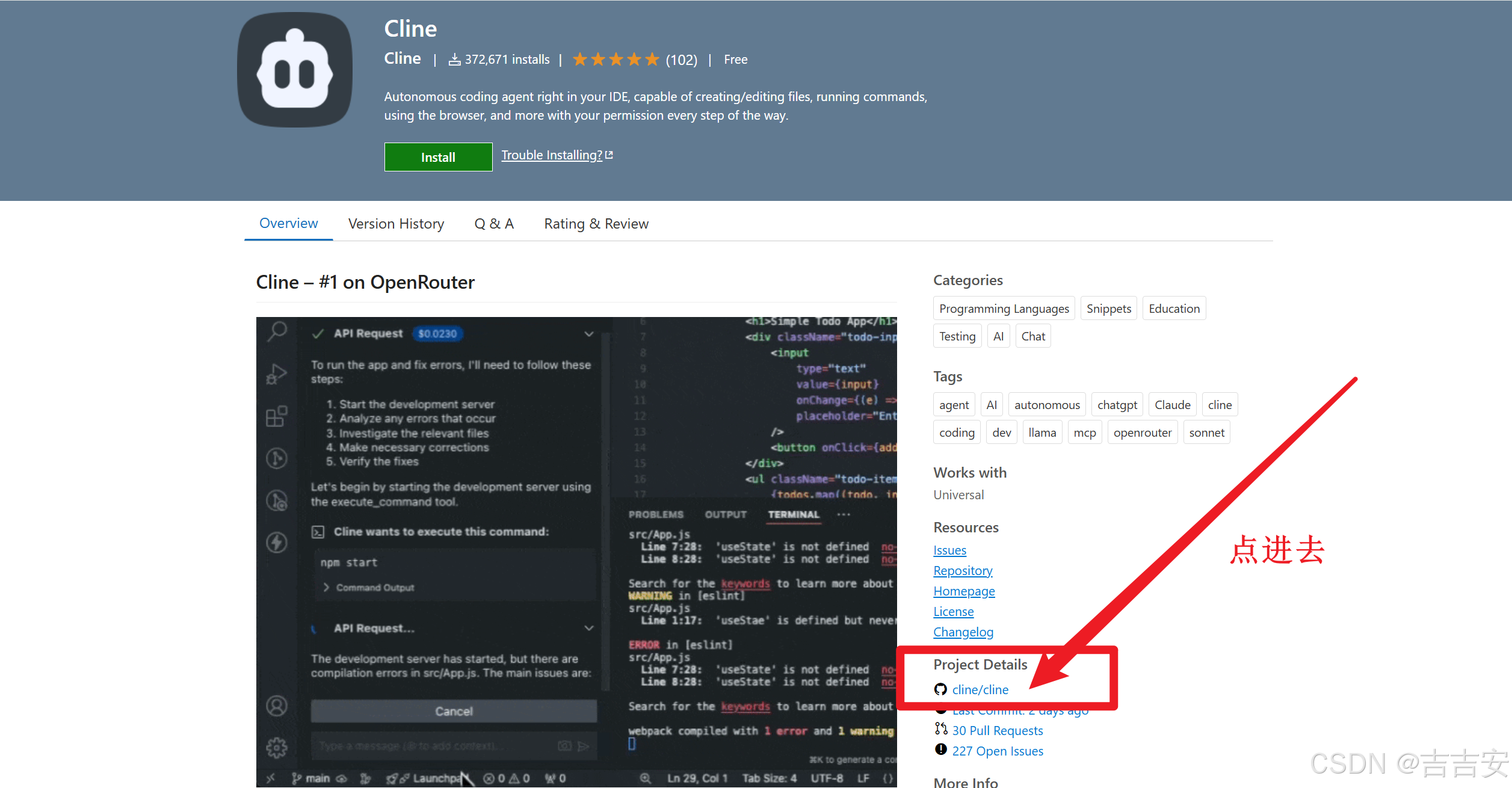Click the run and debug icon in demo
The image size is (1512, 788).
point(277,374)
